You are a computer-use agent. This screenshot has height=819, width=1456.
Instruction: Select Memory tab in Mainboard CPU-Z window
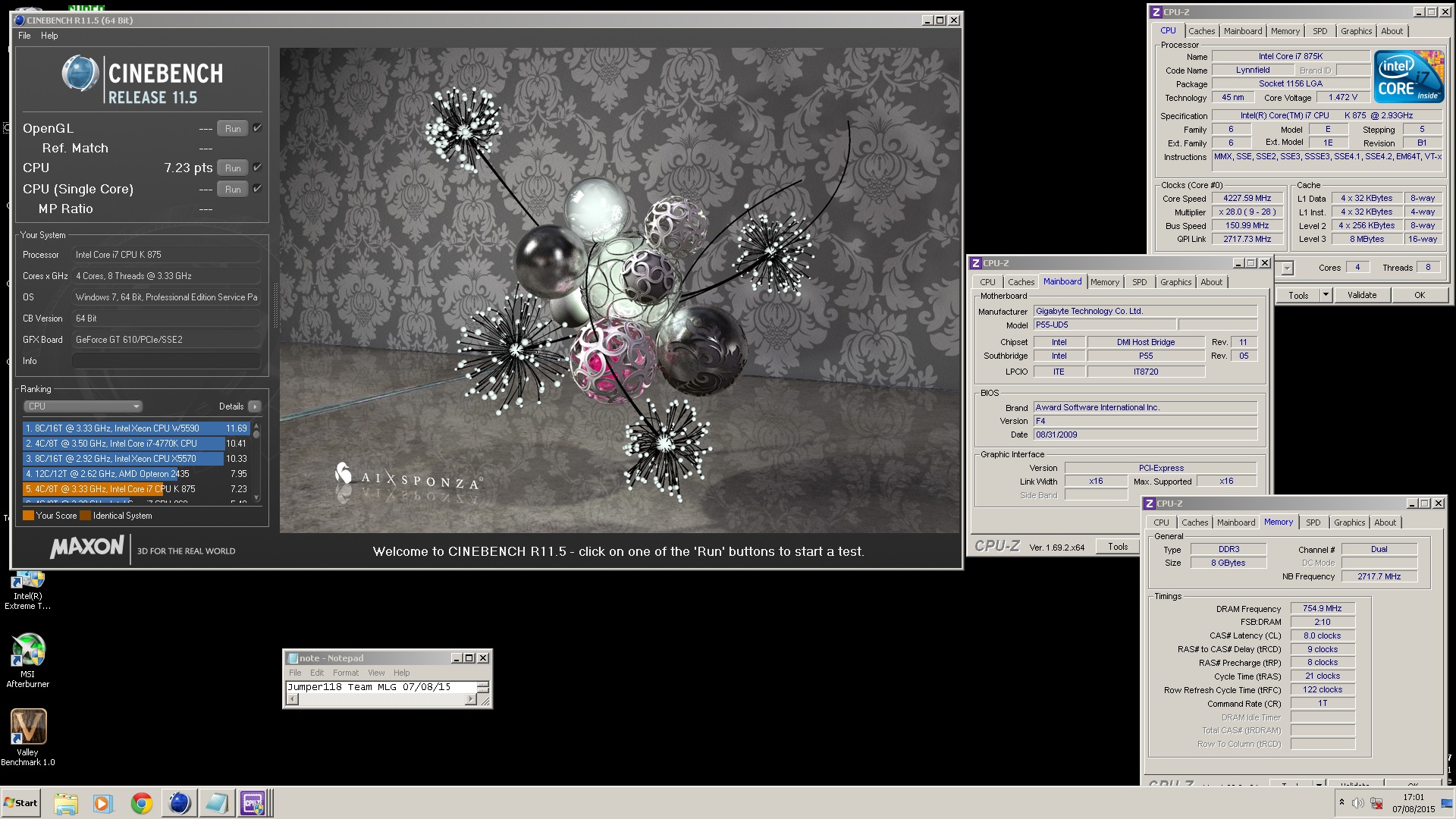pos(1104,282)
